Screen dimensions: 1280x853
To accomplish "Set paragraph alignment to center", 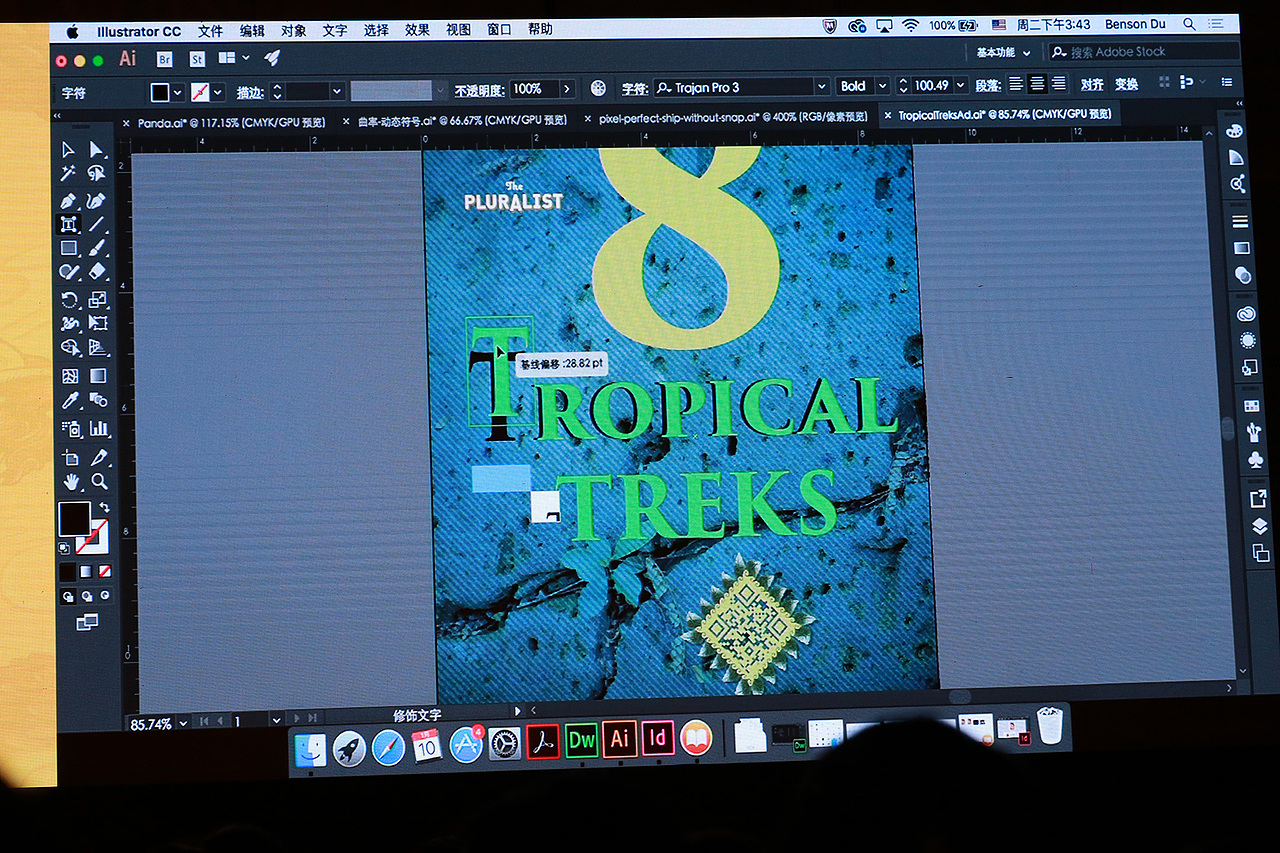I will (x=1038, y=84).
